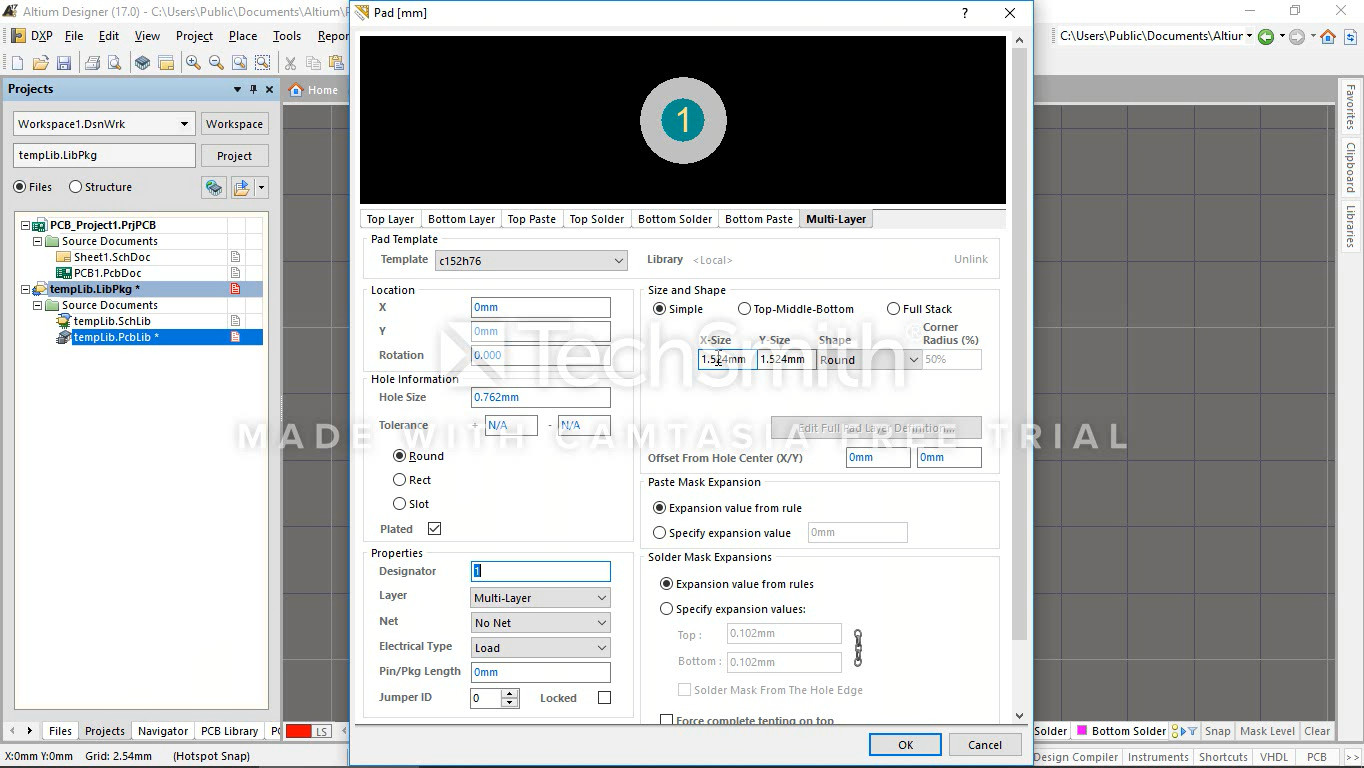Click the green Back navigation arrow
This screenshot has width=1364, height=768.
tap(1266, 36)
